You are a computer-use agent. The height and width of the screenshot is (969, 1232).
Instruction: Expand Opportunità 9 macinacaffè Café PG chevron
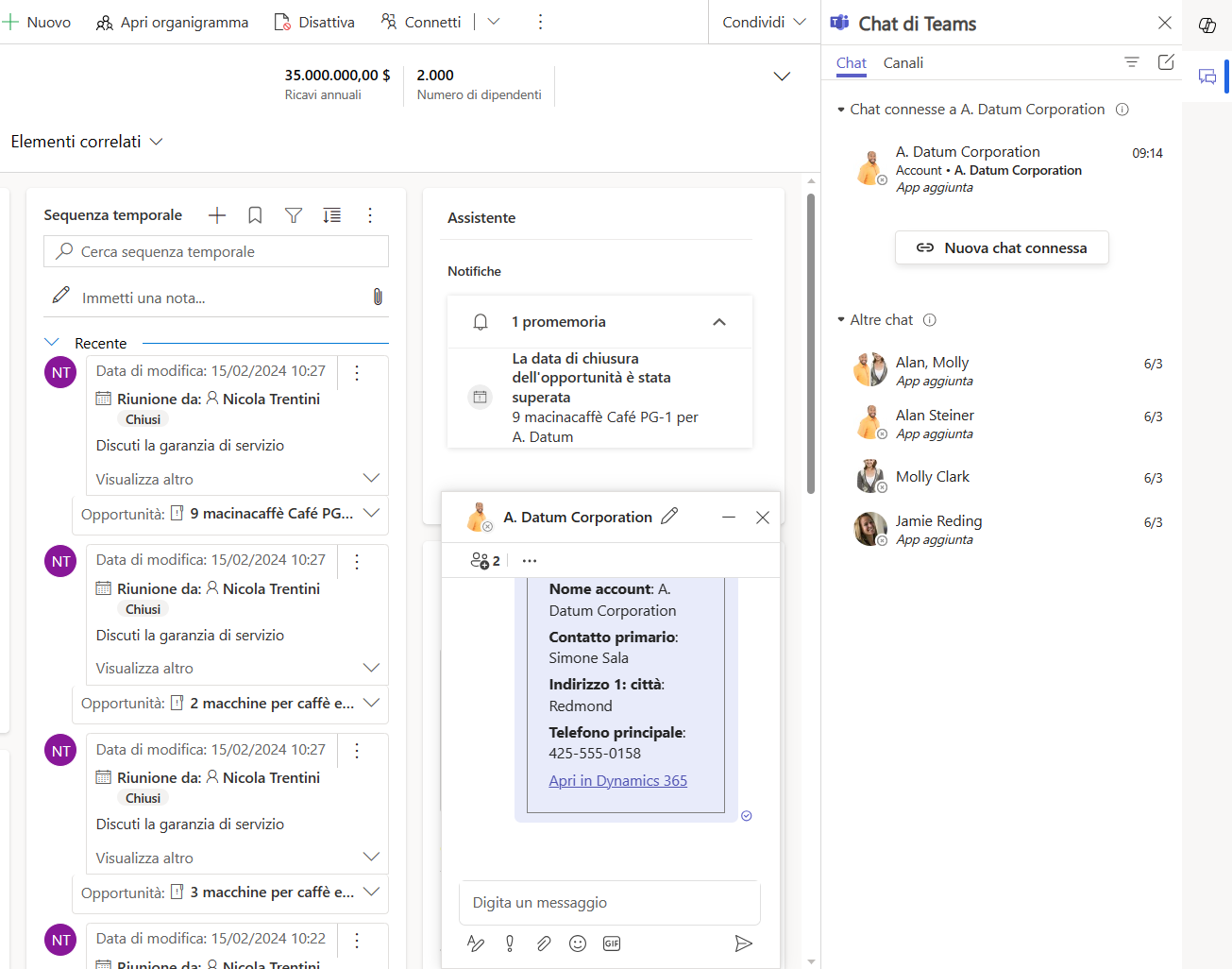(371, 513)
